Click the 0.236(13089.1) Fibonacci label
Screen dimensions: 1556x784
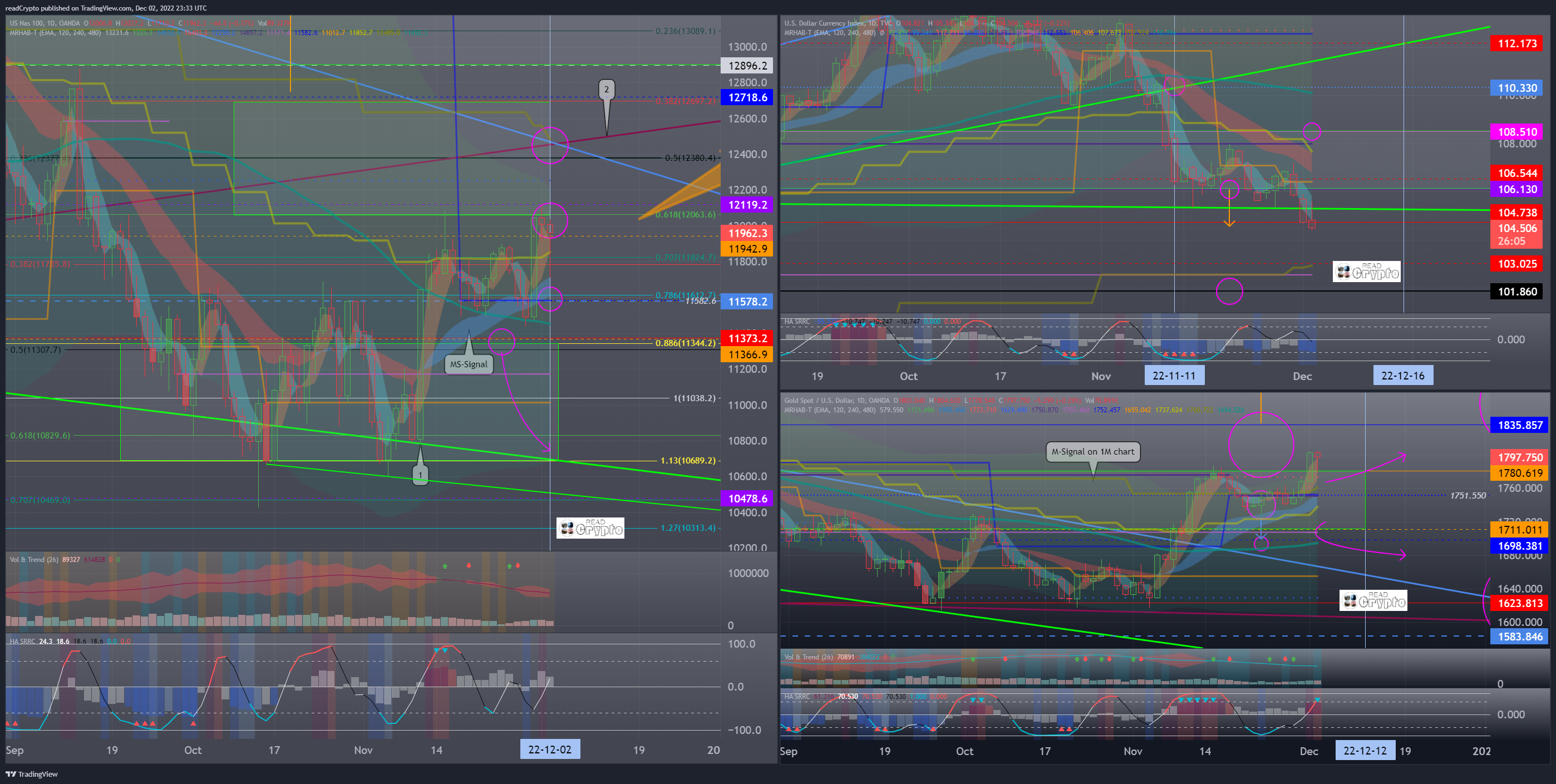pyautogui.click(x=685, y=30)
